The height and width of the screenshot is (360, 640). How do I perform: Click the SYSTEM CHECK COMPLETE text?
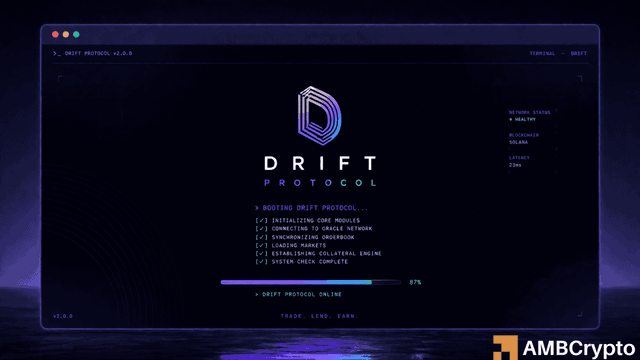(x=310, y=262)
